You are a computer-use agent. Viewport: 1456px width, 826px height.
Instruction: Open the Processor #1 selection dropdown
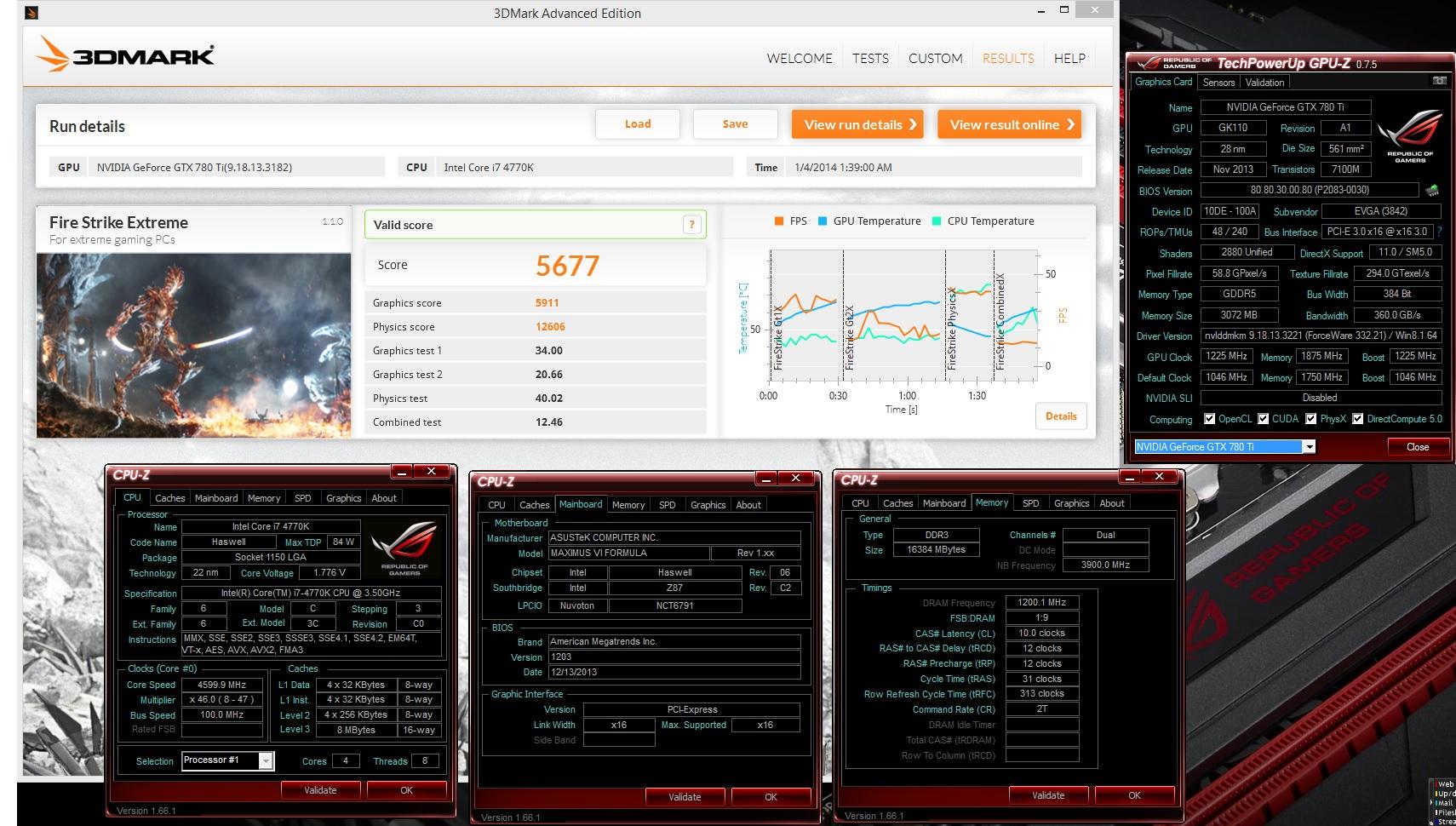click(x=266, y=760)
